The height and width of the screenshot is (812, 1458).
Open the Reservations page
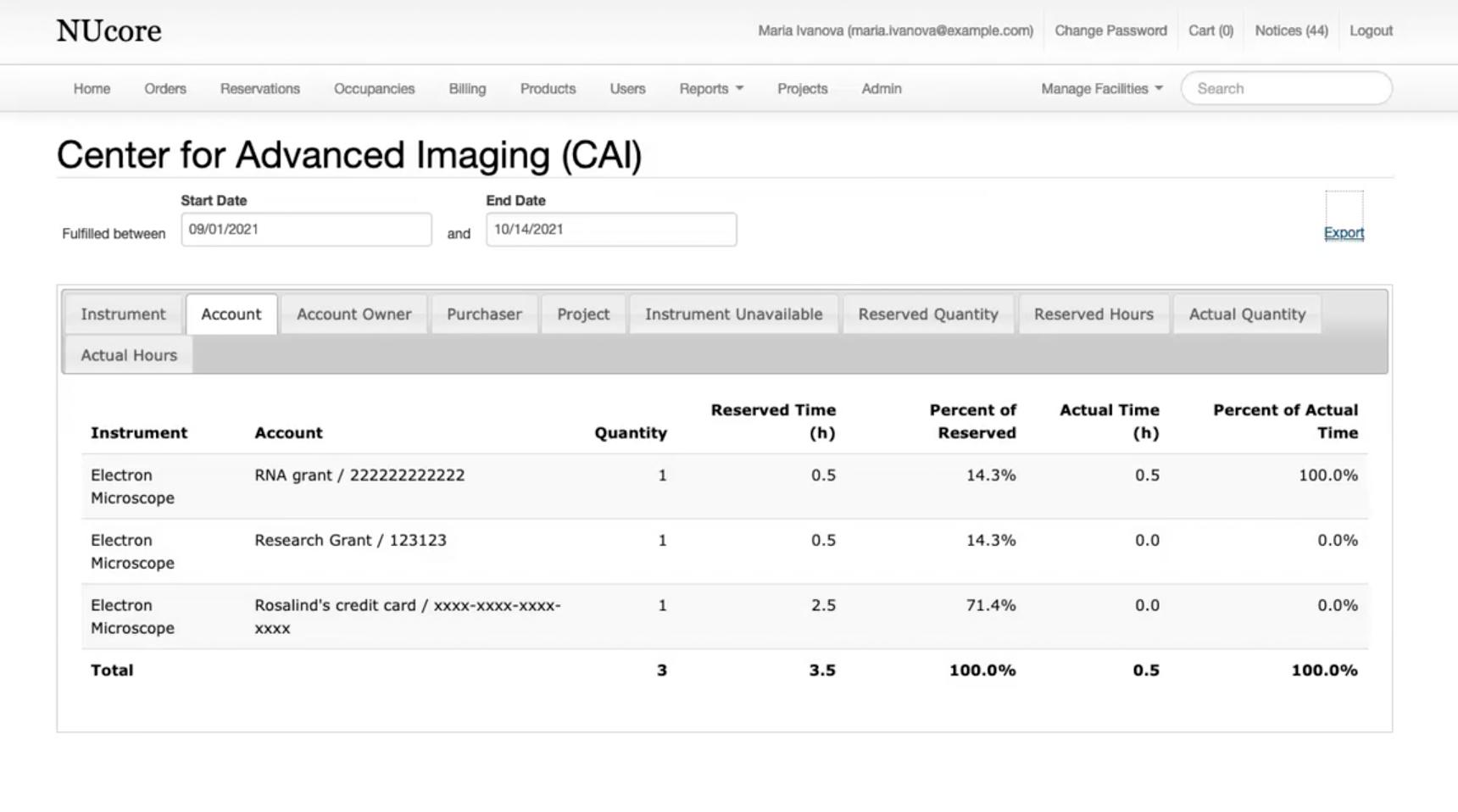pyautogui.click(x=259, y=89)
